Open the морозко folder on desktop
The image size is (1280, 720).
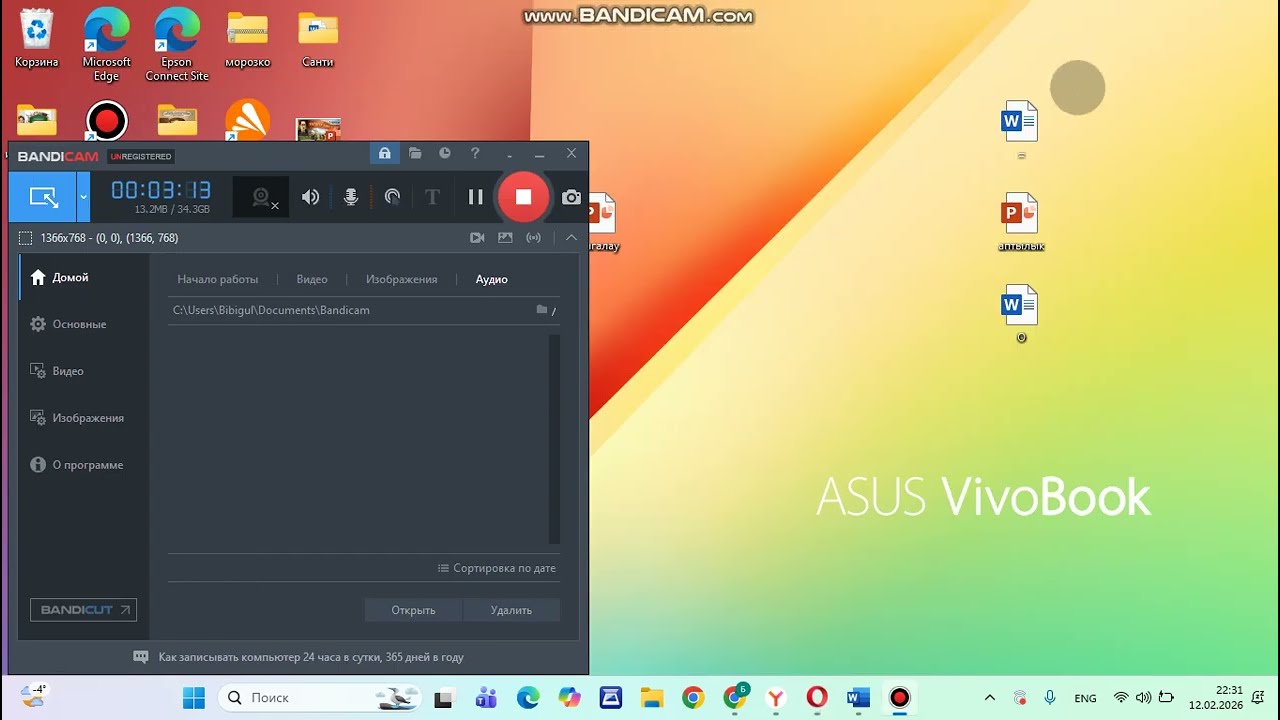(x=247, y=39)
